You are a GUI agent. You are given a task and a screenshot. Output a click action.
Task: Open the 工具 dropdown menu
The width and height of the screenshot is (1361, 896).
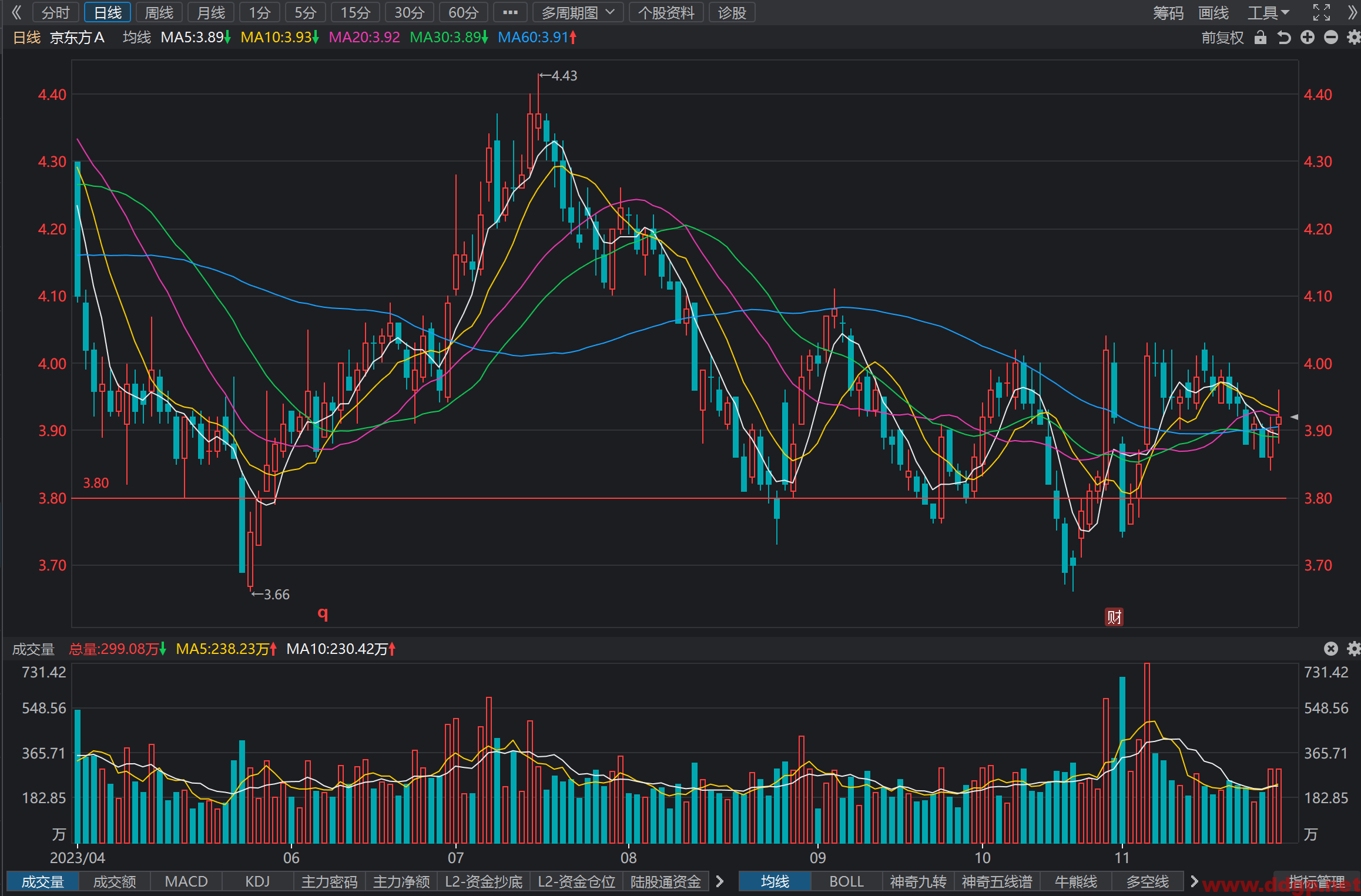point(1268,12)
